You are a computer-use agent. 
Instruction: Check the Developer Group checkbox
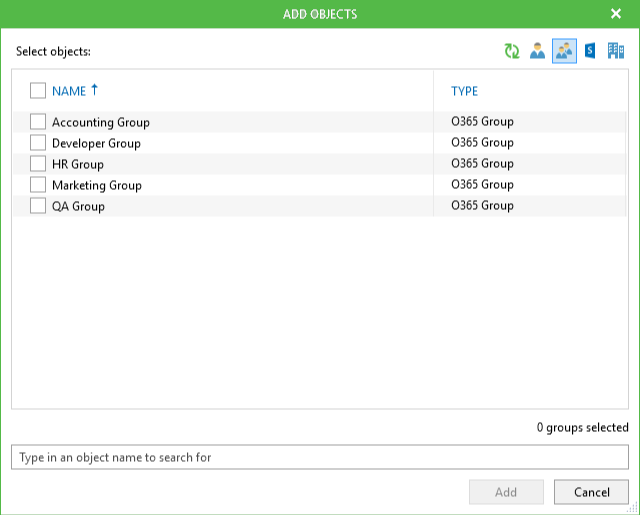click(38, 143)
